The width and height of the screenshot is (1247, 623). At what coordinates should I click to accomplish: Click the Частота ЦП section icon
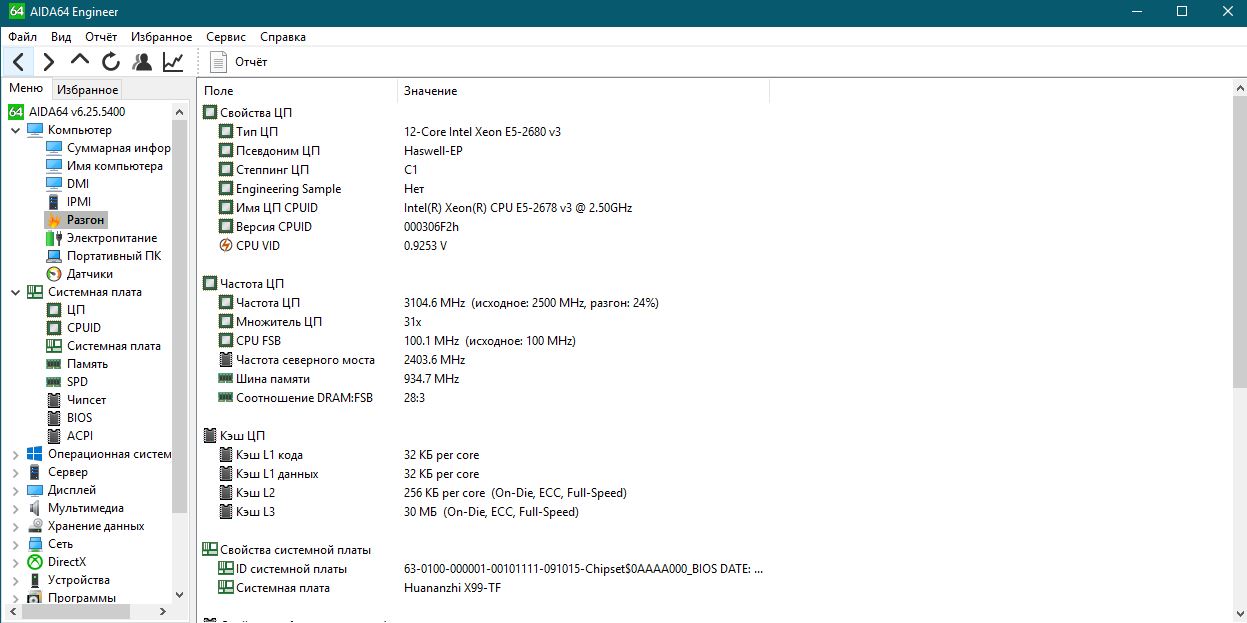[210, 283]
